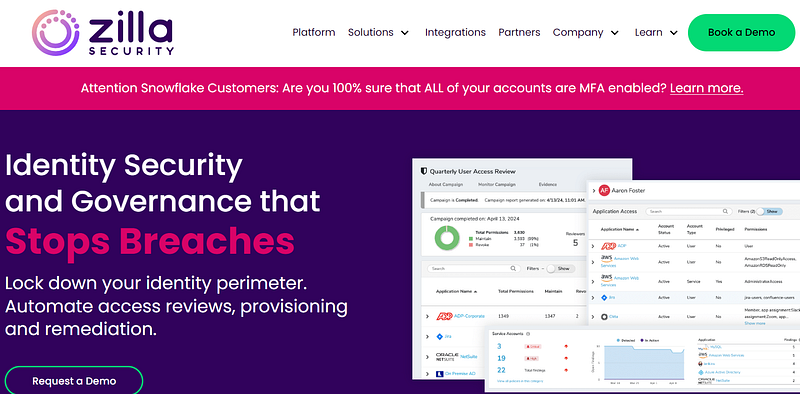Screen dimensions: 800x394
Task: Go to the Integrations page
Action: [455, 32]
